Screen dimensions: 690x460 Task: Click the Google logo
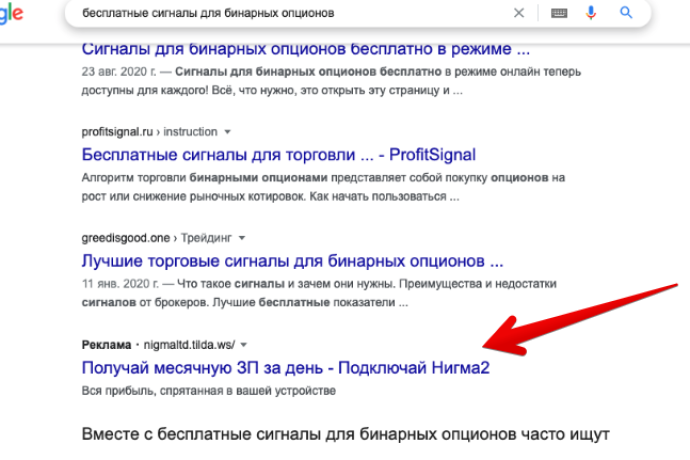11,13
